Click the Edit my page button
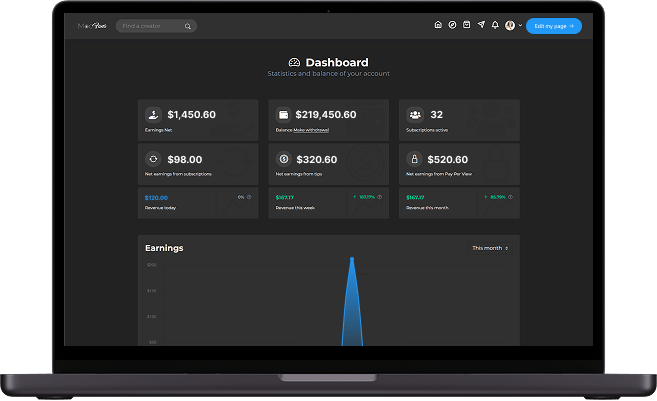Image resolution: width=657 pixels, height=401 pixels. pos(554,26)
